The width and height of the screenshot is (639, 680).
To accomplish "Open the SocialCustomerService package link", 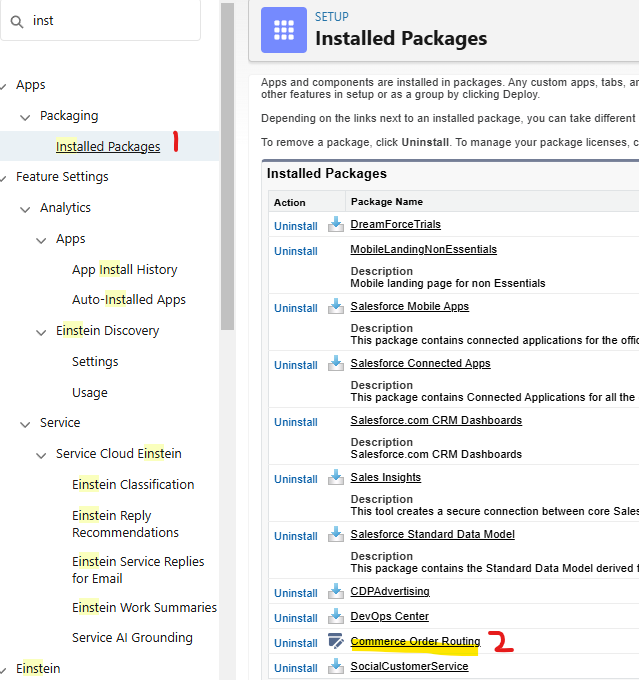I will coord(409,667).
